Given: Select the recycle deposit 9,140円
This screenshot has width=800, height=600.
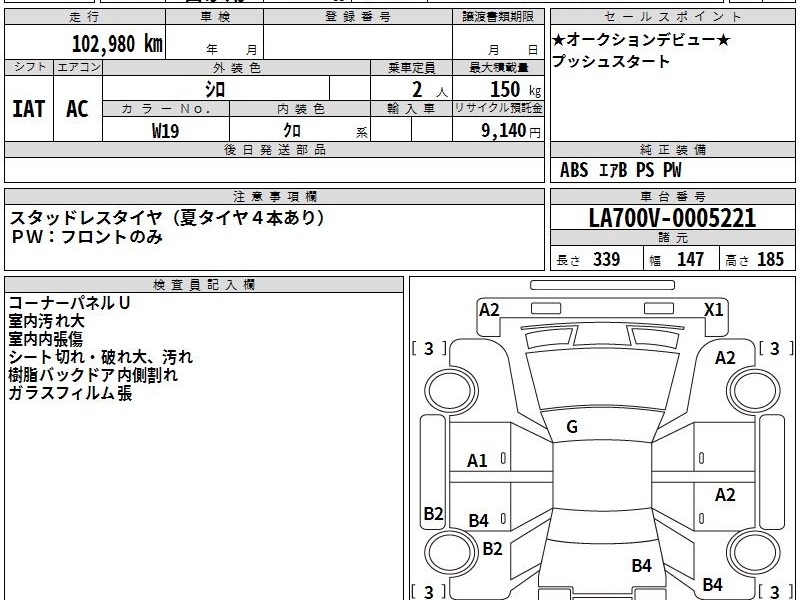Looking at the screenshot, I should point(511,131).
